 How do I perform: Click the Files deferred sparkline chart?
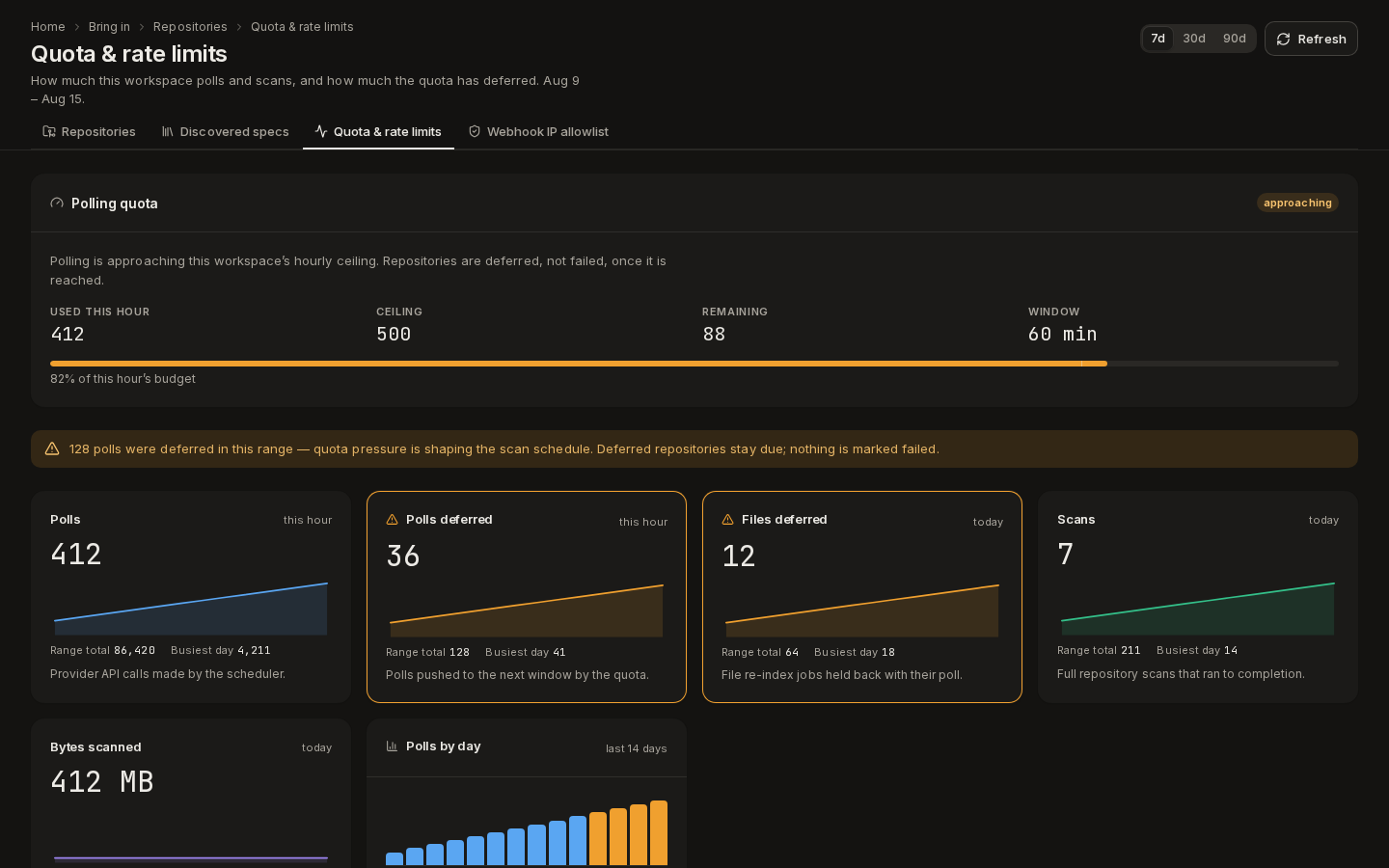tap(862, 610)
